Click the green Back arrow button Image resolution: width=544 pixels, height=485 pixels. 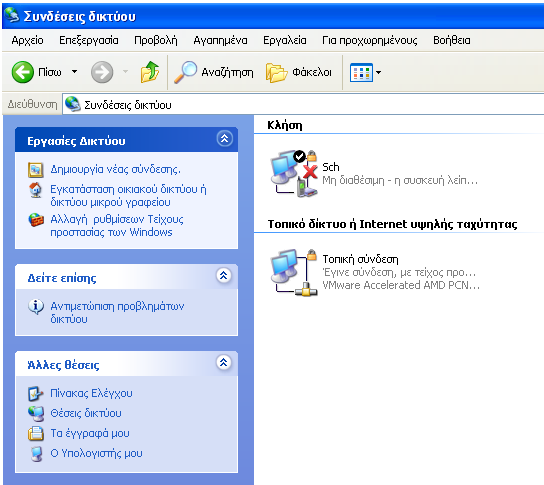click(x=23, y=72)
